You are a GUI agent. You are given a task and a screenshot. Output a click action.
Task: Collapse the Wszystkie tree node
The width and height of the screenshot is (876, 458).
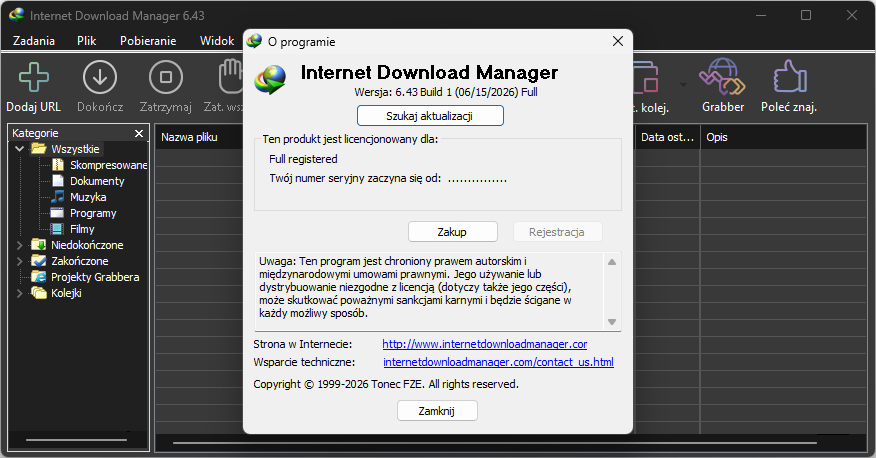(x=20, y=149)
